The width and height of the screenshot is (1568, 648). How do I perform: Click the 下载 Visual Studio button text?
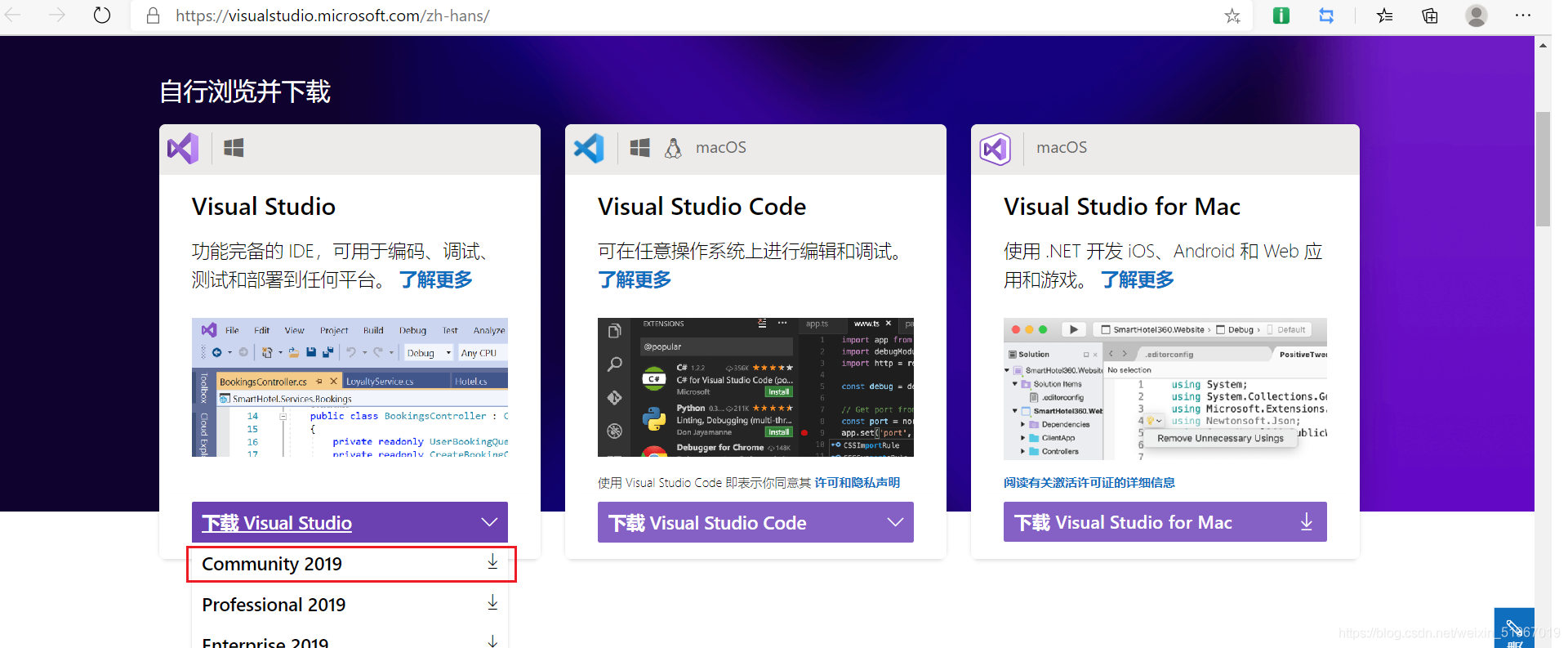coord(277,523)
